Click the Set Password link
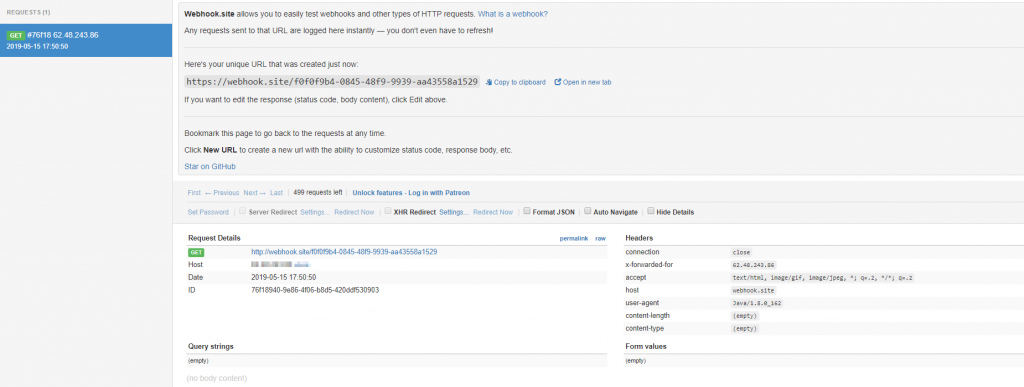 point(208,212)
